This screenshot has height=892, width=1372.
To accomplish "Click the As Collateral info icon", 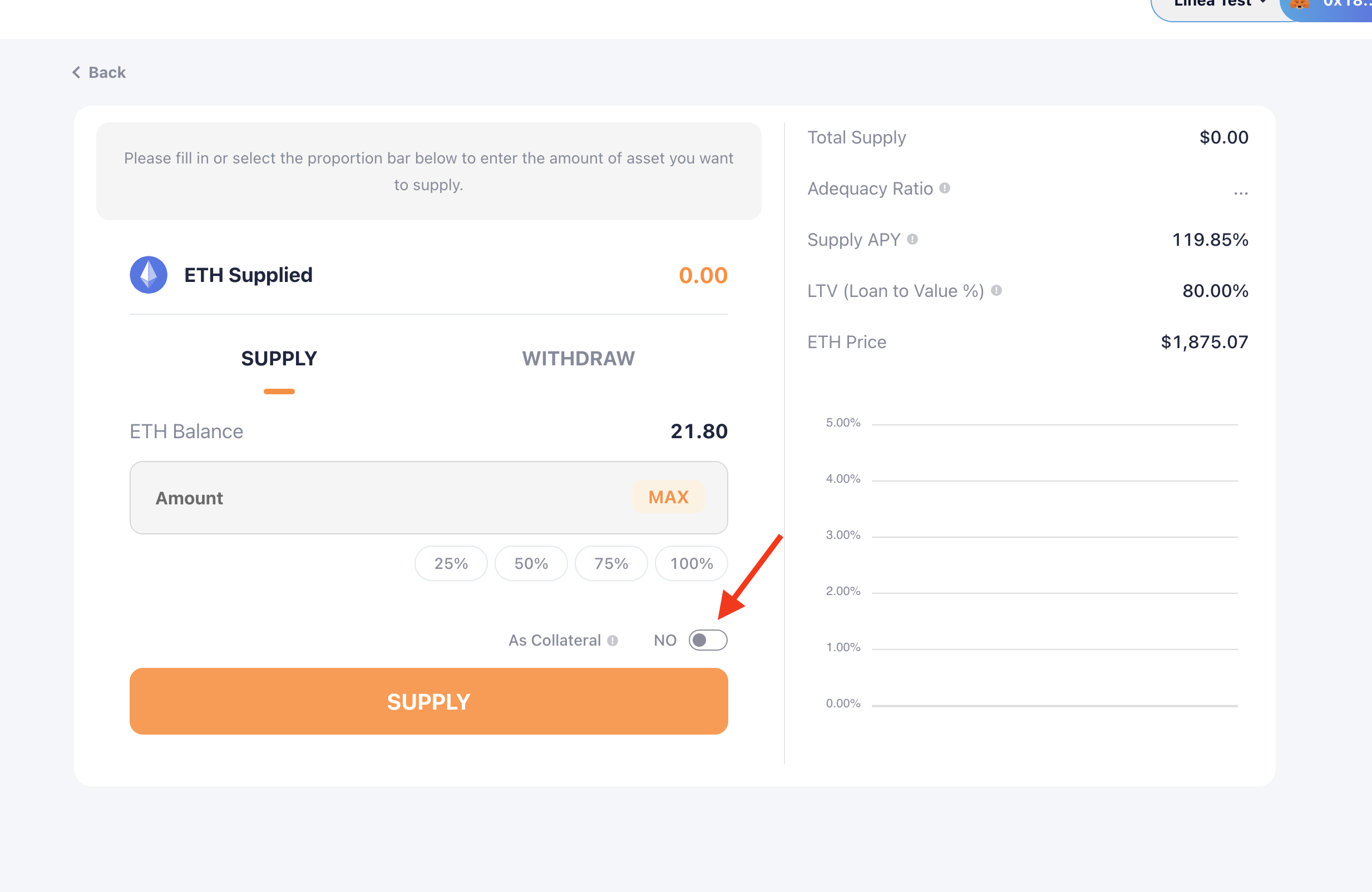I will (612, 640).
